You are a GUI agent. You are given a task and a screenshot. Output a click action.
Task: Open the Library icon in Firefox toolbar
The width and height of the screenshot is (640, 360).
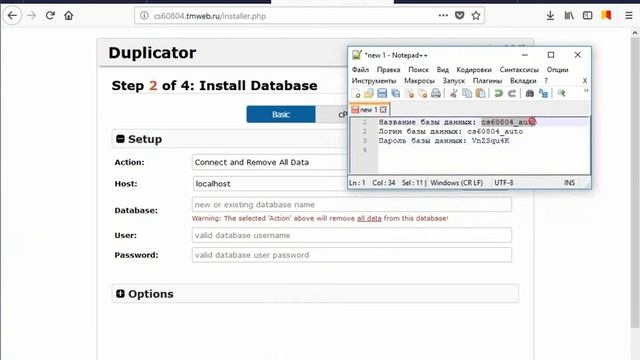[x=569, y=16]
